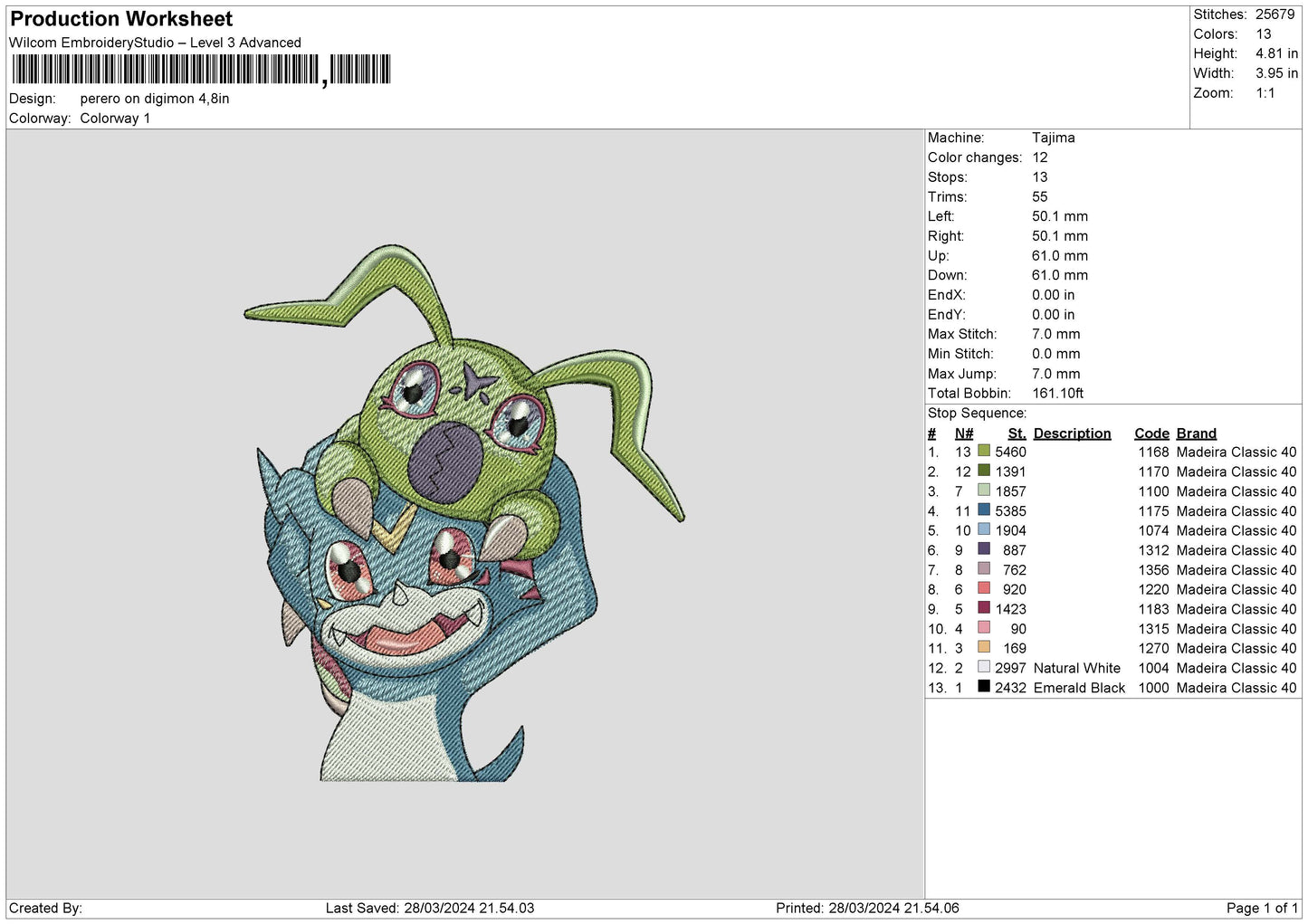Click the Zoom value '1:1'
This screenshot has width=1308, height=924.
click(1265, 93)
